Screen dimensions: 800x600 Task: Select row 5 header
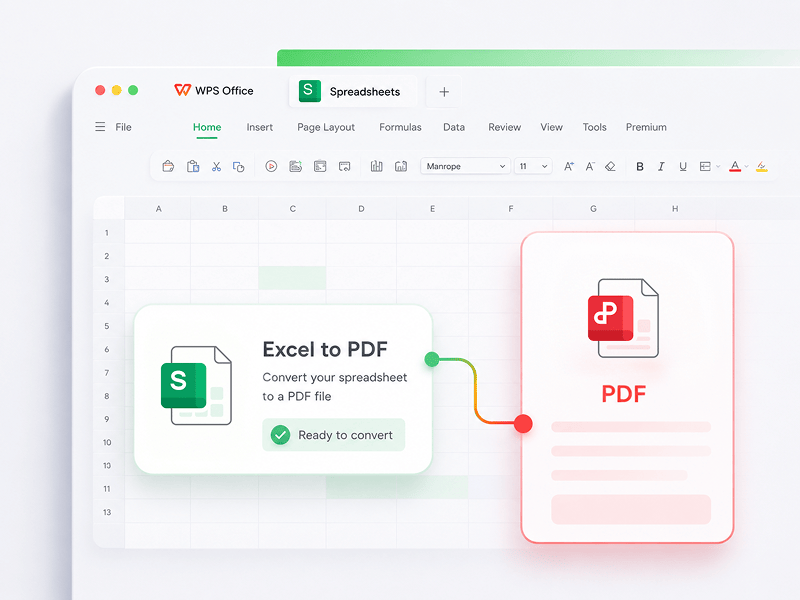pos(107,326)
